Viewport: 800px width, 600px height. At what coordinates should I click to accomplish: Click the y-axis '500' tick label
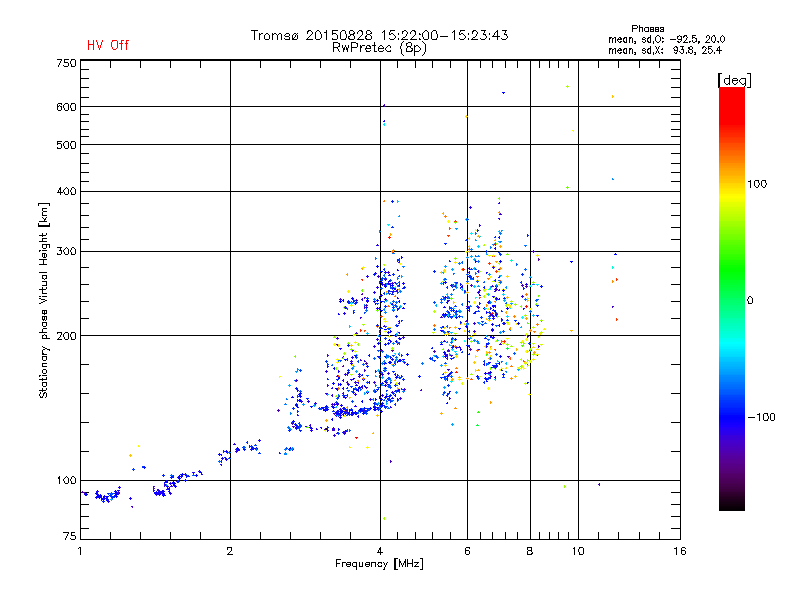pyautogui.click(x=66, y=145)
